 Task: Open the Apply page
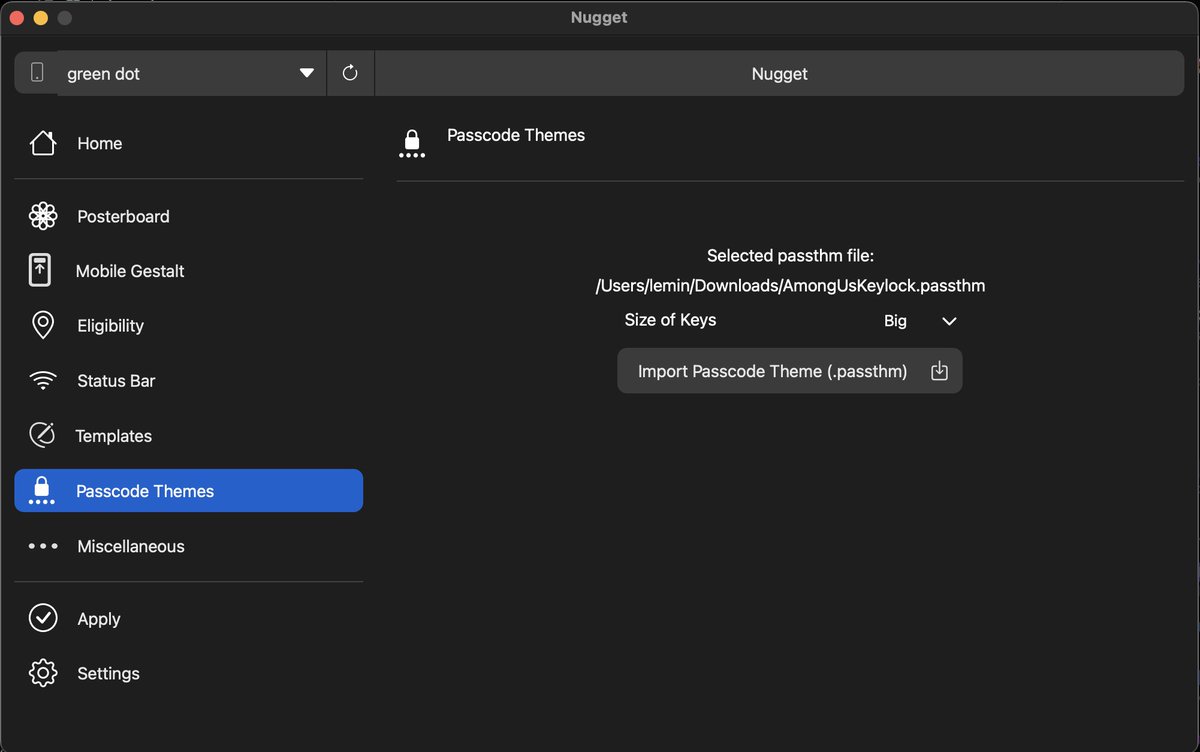(x=189, y=619)
